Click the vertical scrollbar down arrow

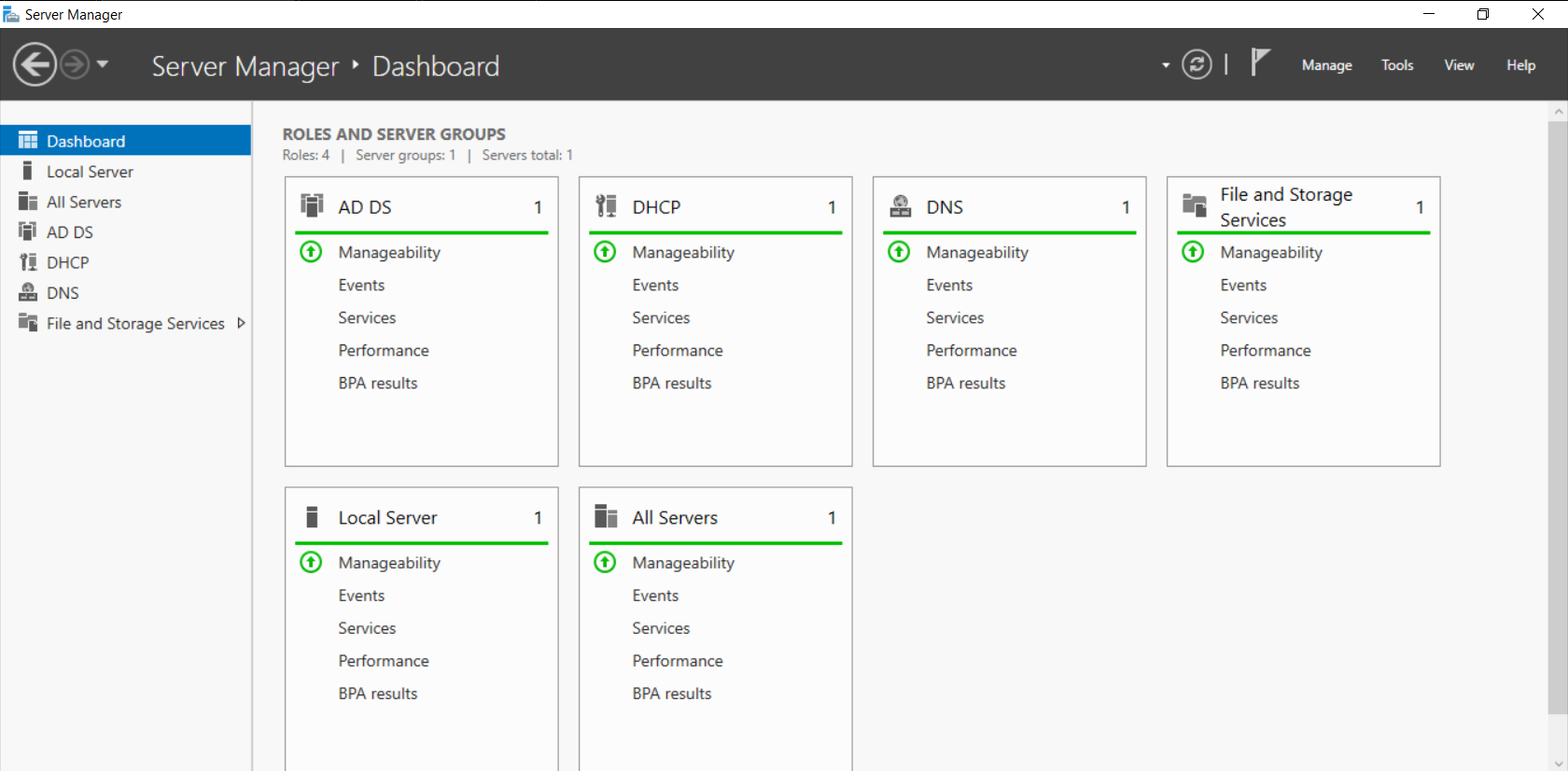tap(1558, 763)
